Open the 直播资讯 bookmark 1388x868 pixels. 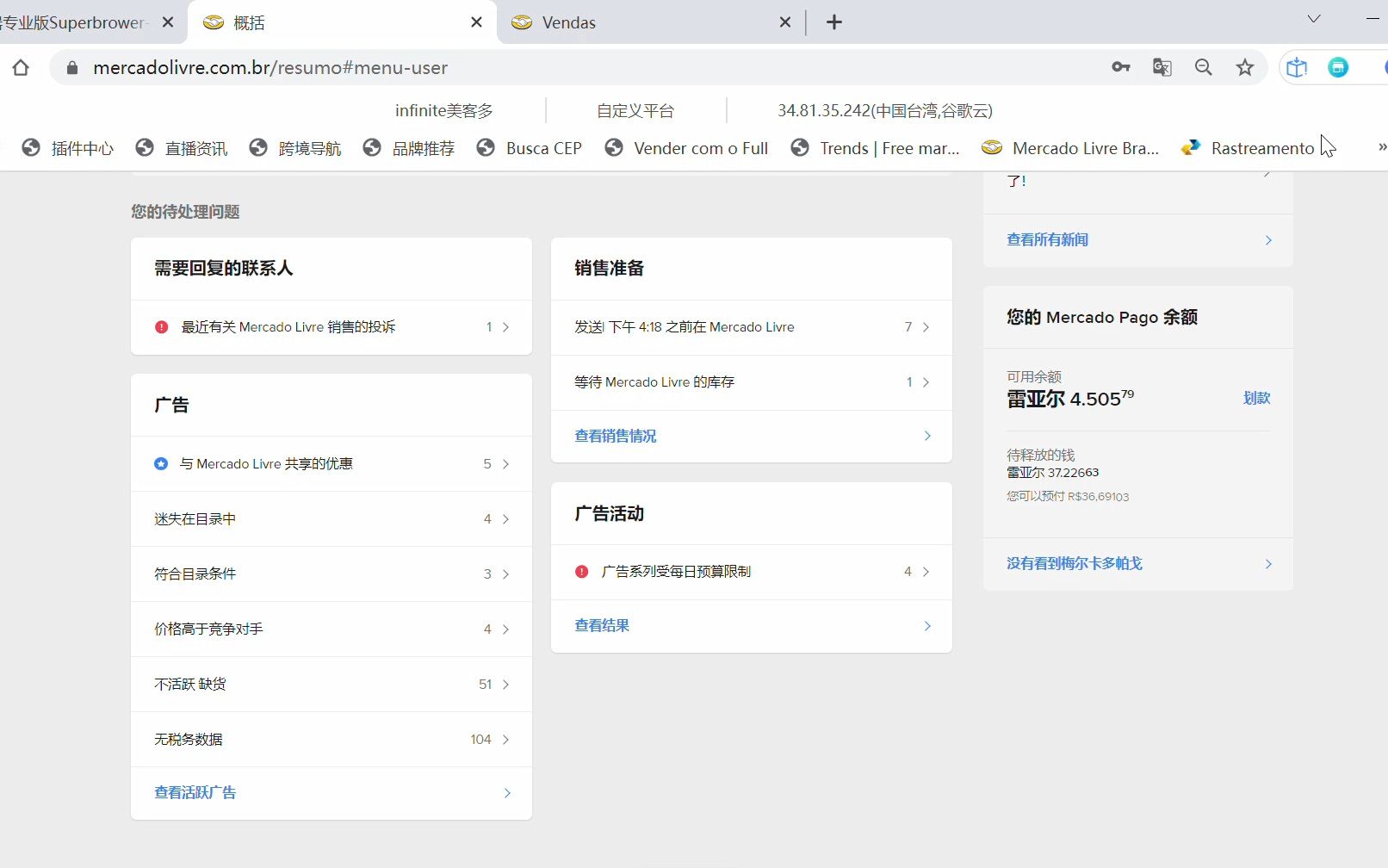(182, 148)
